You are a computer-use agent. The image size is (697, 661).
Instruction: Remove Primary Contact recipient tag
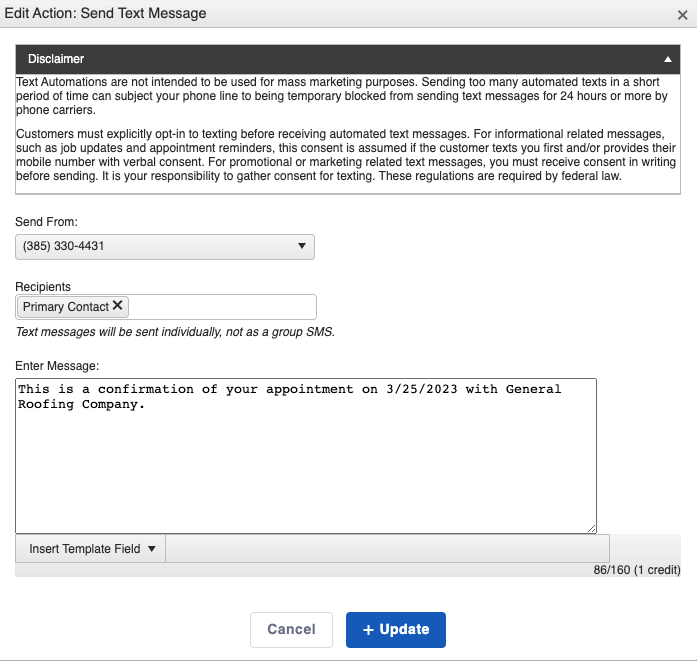tap(117, 305)
